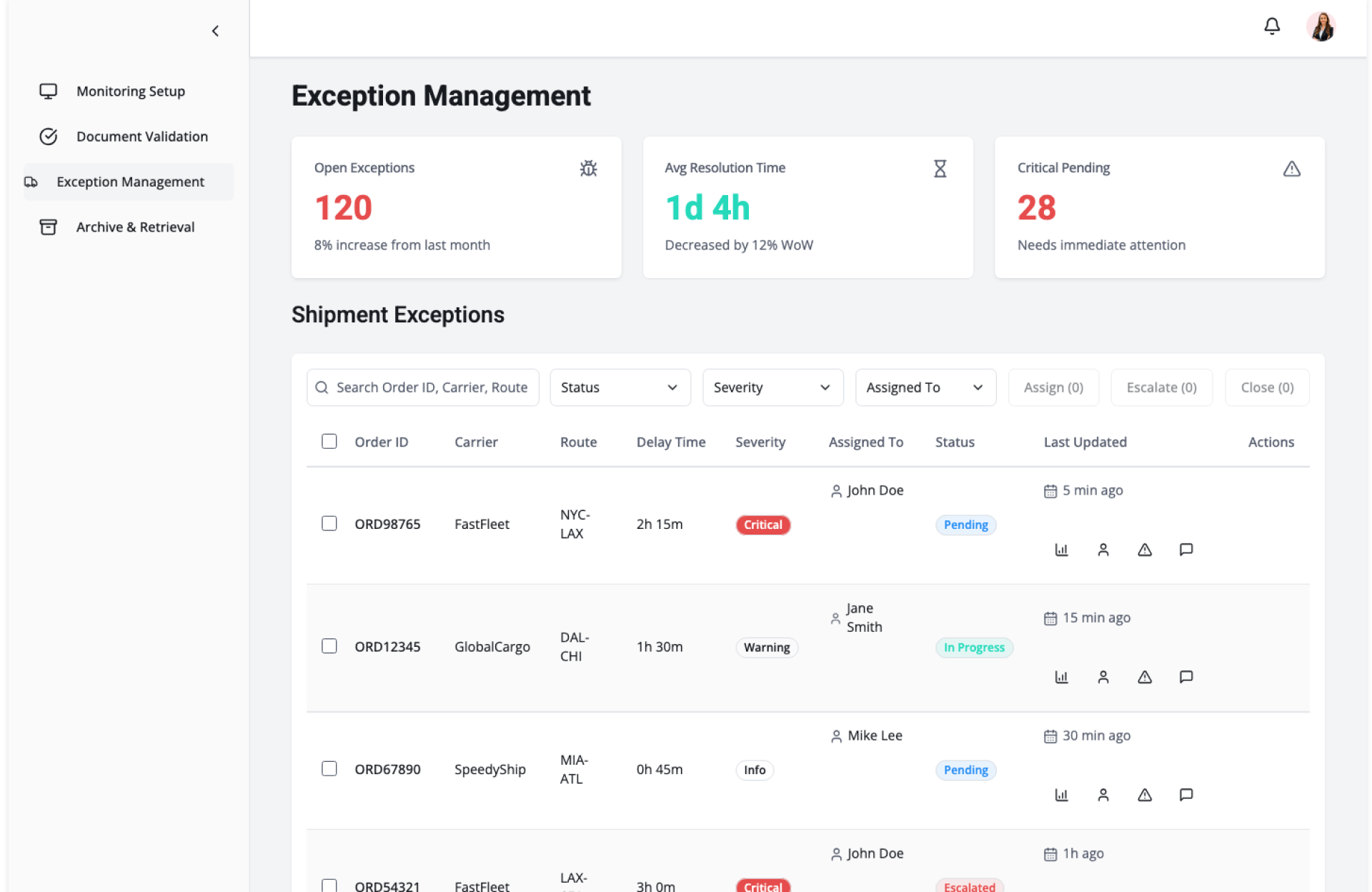
Task: Open Archive & Retrieval menu item
Action: tap(135, 227)
